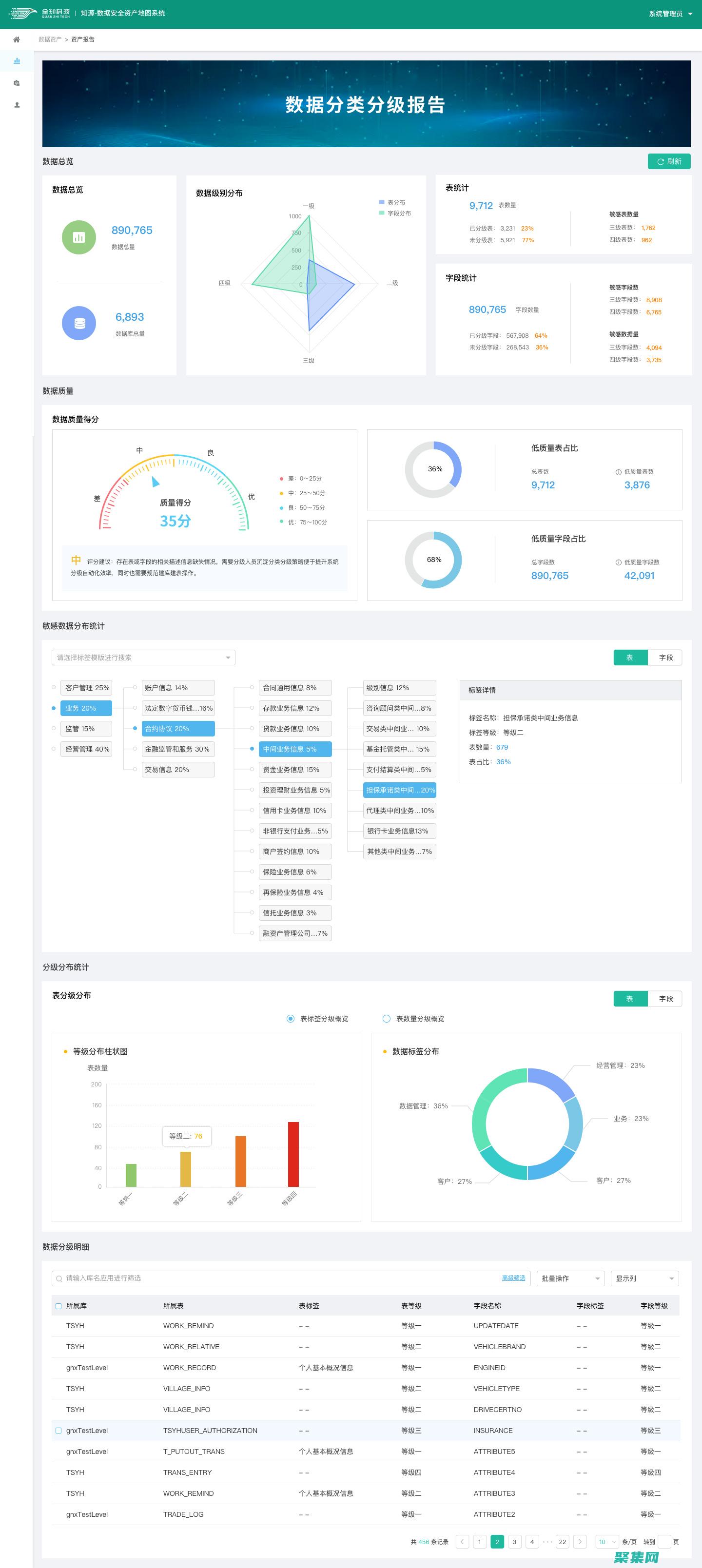Select the 表数量分级概览 radio button
The width and height of the screenshot is (702, 1568).
(x=386, y=1018)
